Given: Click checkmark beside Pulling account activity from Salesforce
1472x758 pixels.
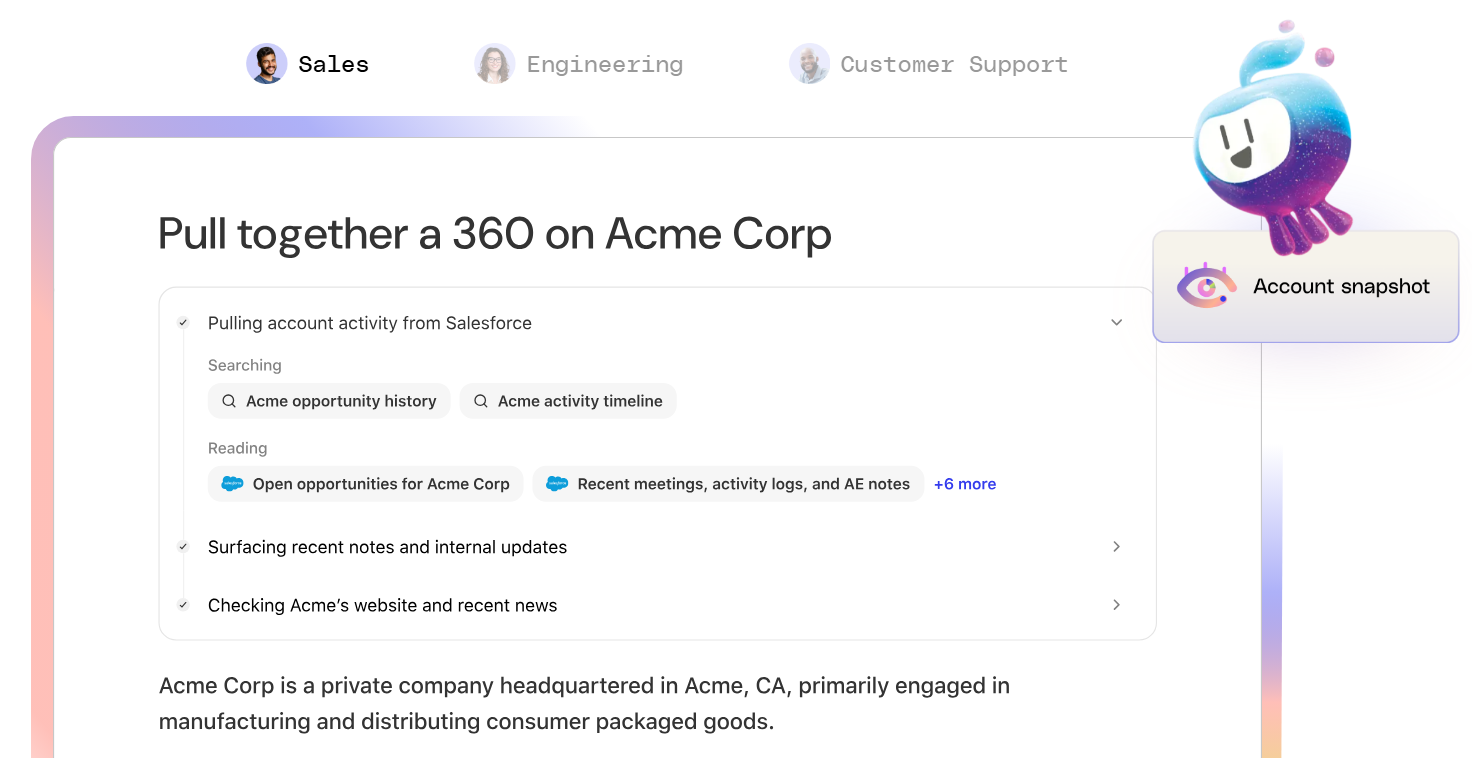Looking at the screenshot, I should [183, 323].
